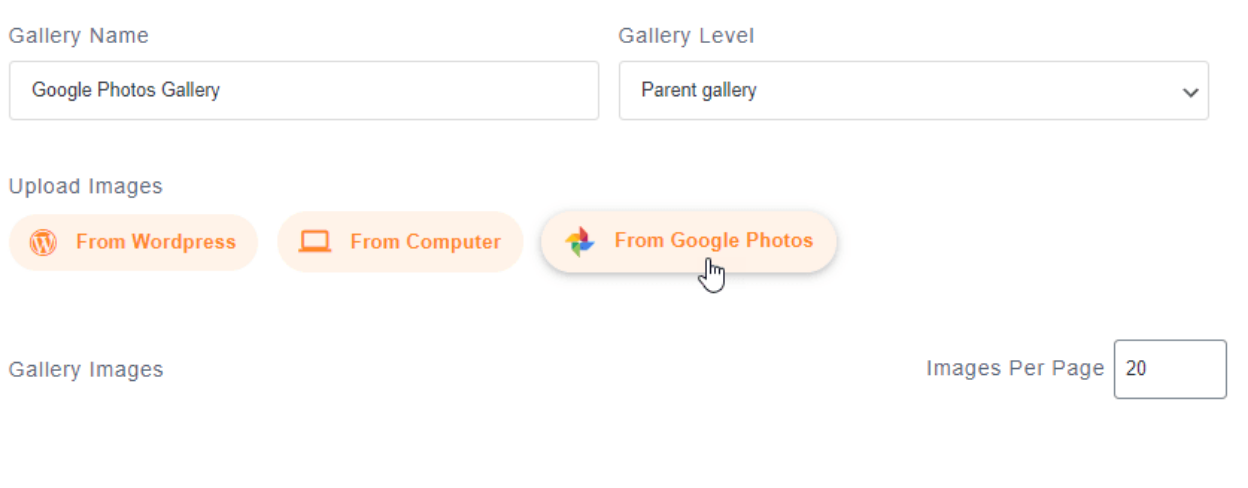Screen dimensions: 1248x488
Task: Click the Upload Images heading
Action: click(x=86, y=186)
